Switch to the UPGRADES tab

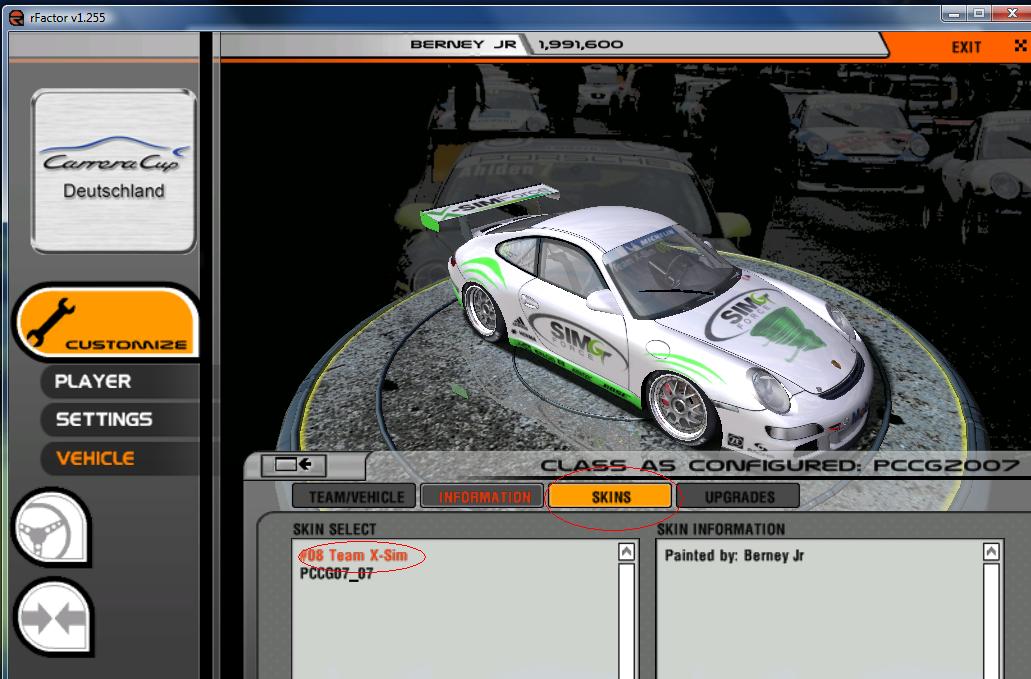point(739,497)
